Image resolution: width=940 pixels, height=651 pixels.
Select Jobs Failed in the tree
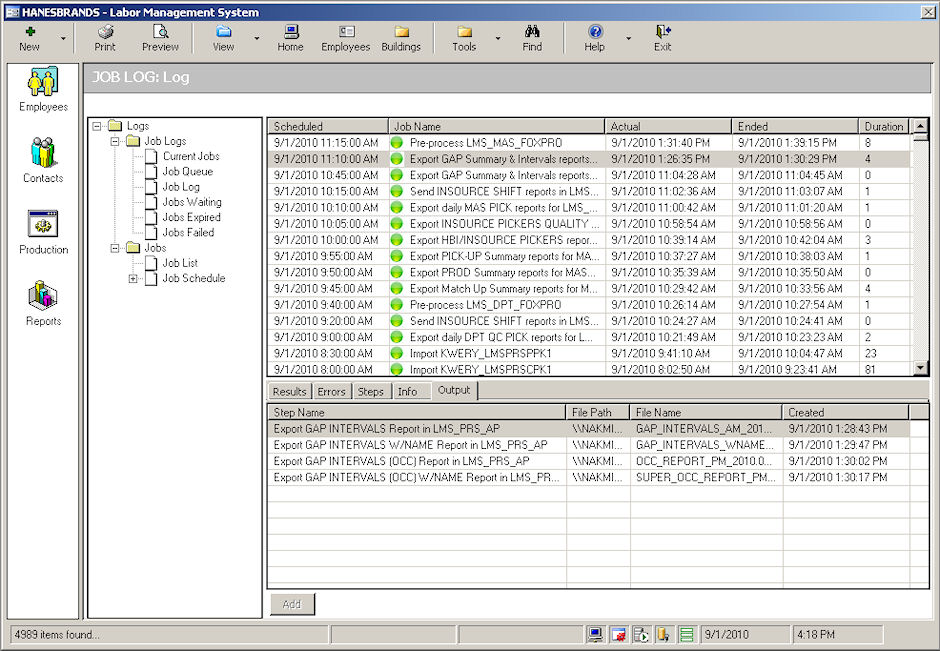pos(188,232)
